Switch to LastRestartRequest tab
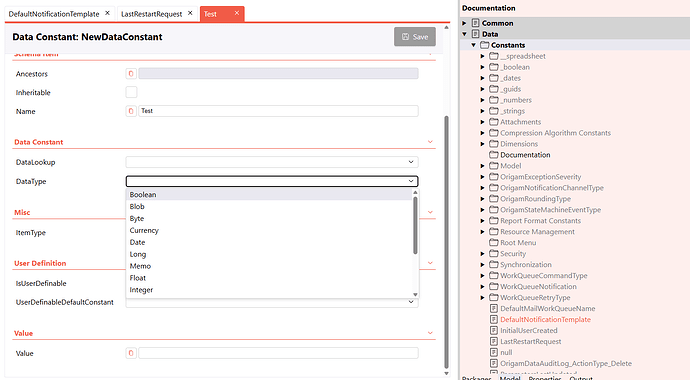Viewport: 690px width, 380px height. [x=151, y=14]
